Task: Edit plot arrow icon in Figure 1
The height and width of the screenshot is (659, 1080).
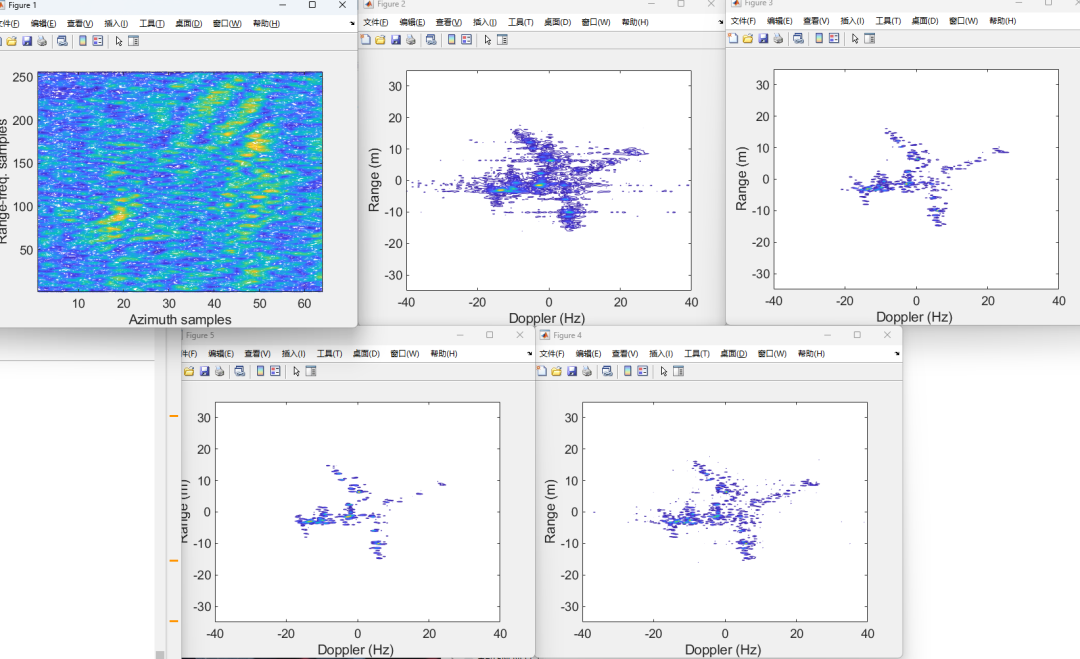Action: click(x=118, y=41)
